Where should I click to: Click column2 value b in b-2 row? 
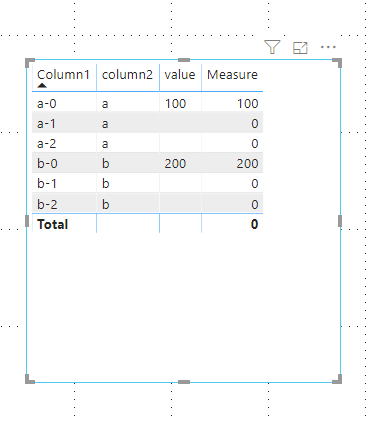pyautogui.click(x=105, y=204)
